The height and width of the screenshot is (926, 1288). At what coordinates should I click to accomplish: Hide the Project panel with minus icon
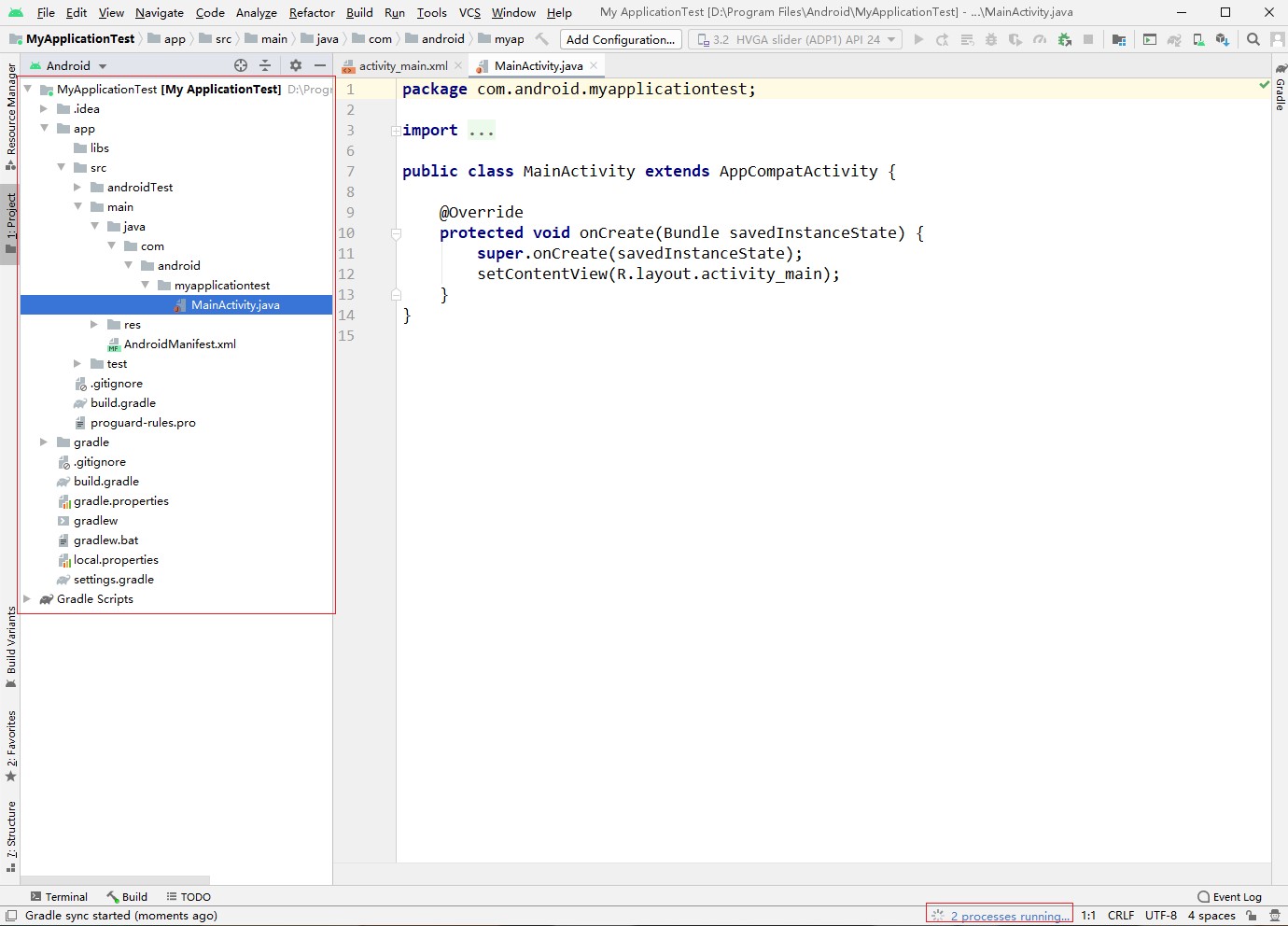[x=320, y=65]
